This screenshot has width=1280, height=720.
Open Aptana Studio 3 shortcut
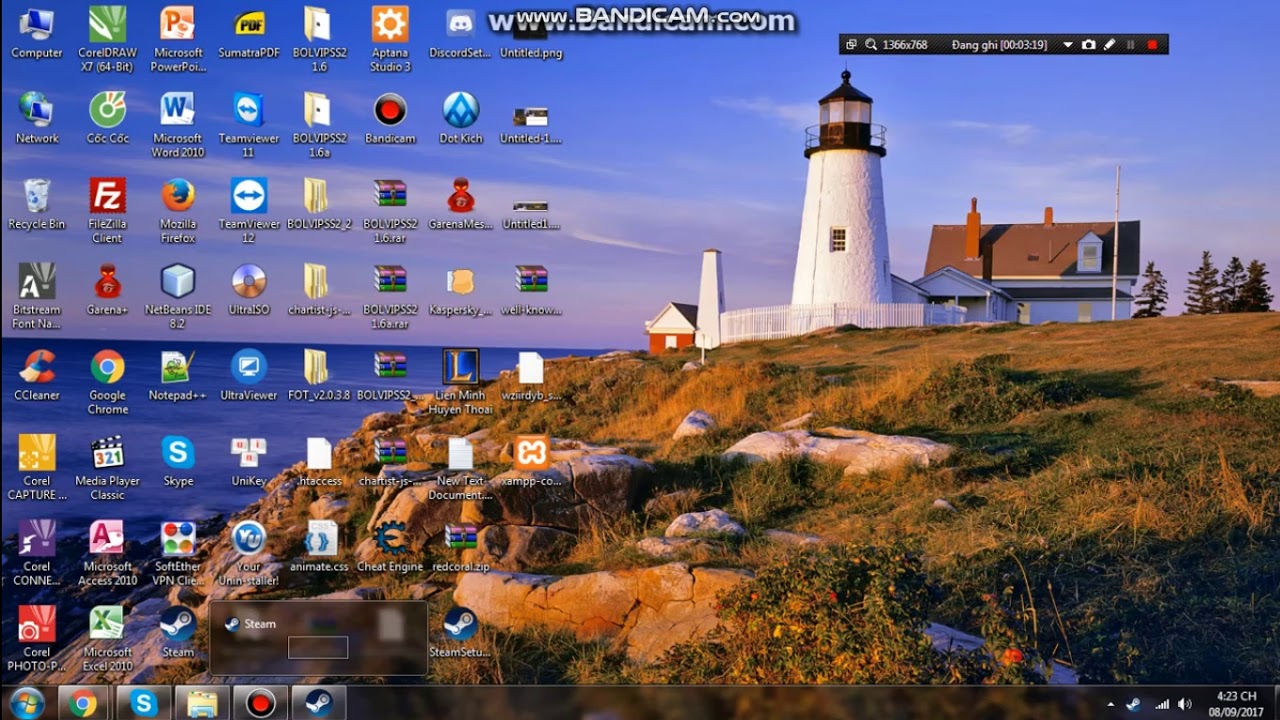click(390, 38)
